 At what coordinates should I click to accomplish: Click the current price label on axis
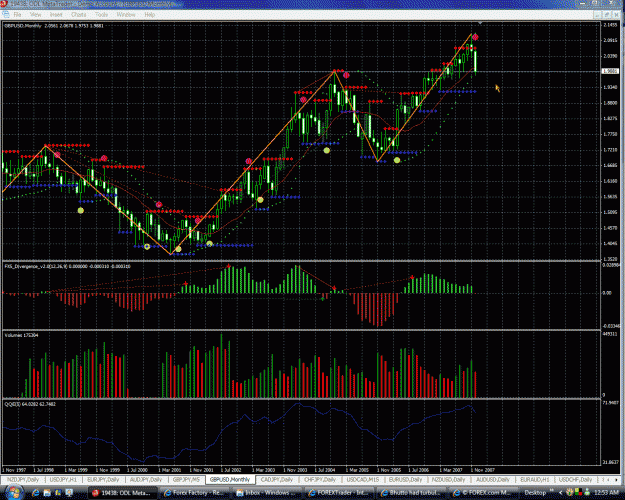coord(609,71)
